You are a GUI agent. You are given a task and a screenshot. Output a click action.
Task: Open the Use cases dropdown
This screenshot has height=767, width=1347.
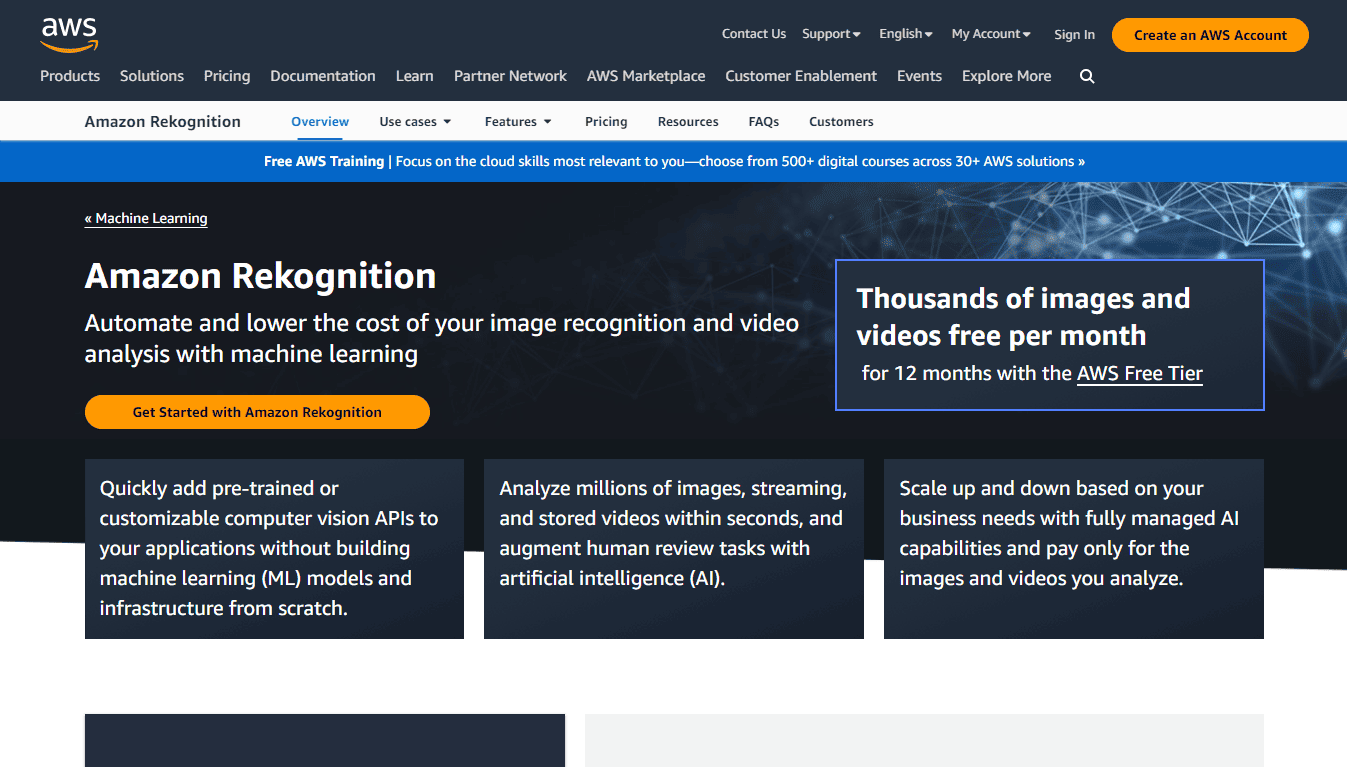coord(414,121)
